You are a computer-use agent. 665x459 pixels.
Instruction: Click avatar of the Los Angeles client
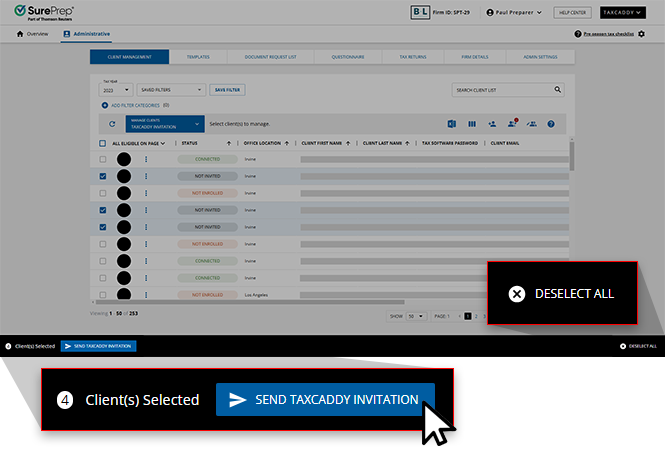124,294
